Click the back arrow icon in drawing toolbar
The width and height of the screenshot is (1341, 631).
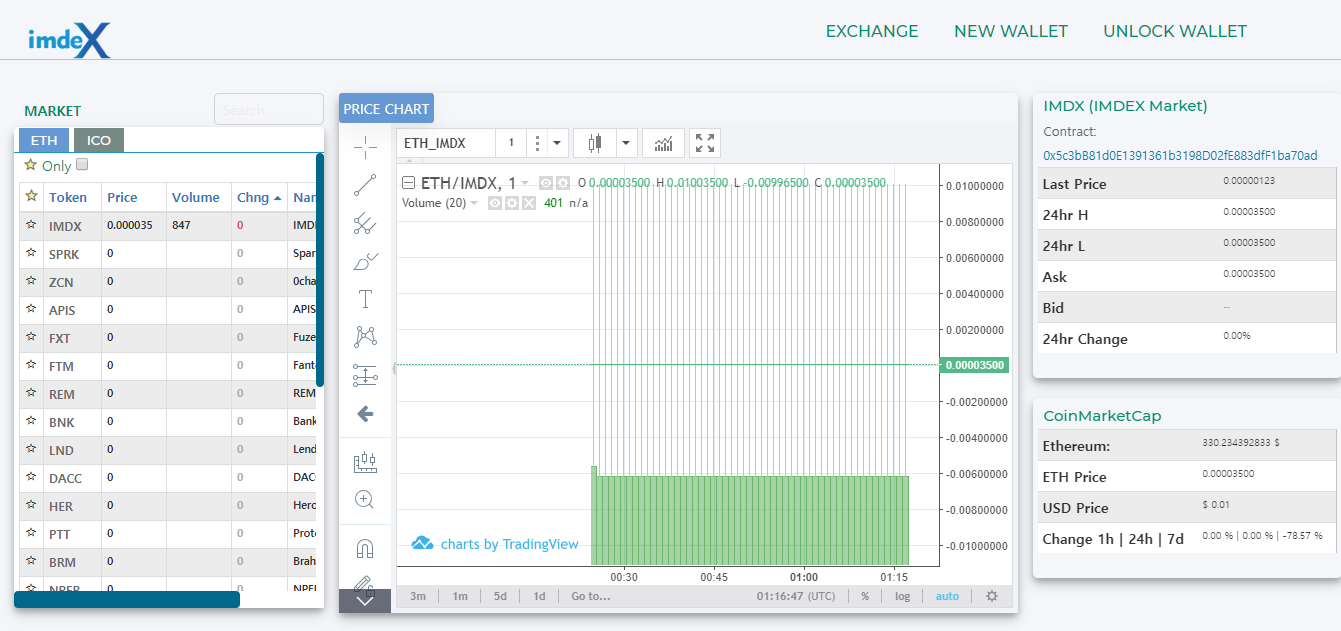365,413
